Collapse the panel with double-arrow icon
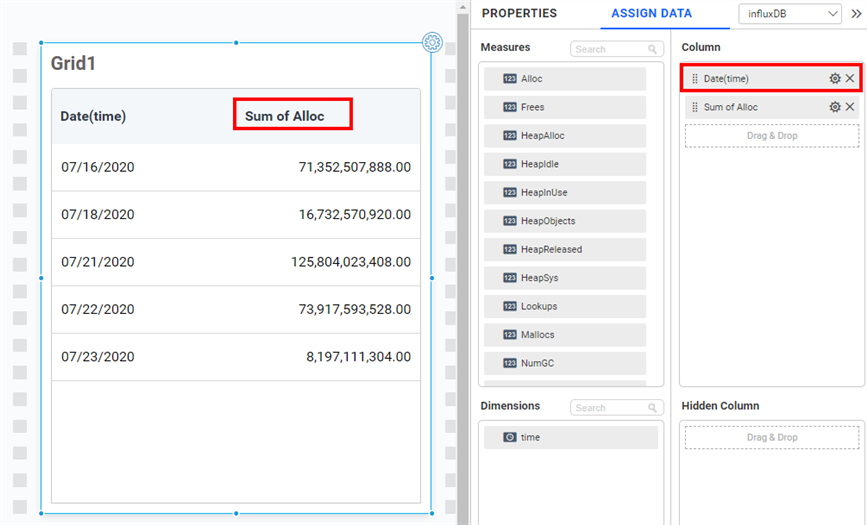This screenshot has width=867, height=525. point(856,14)
